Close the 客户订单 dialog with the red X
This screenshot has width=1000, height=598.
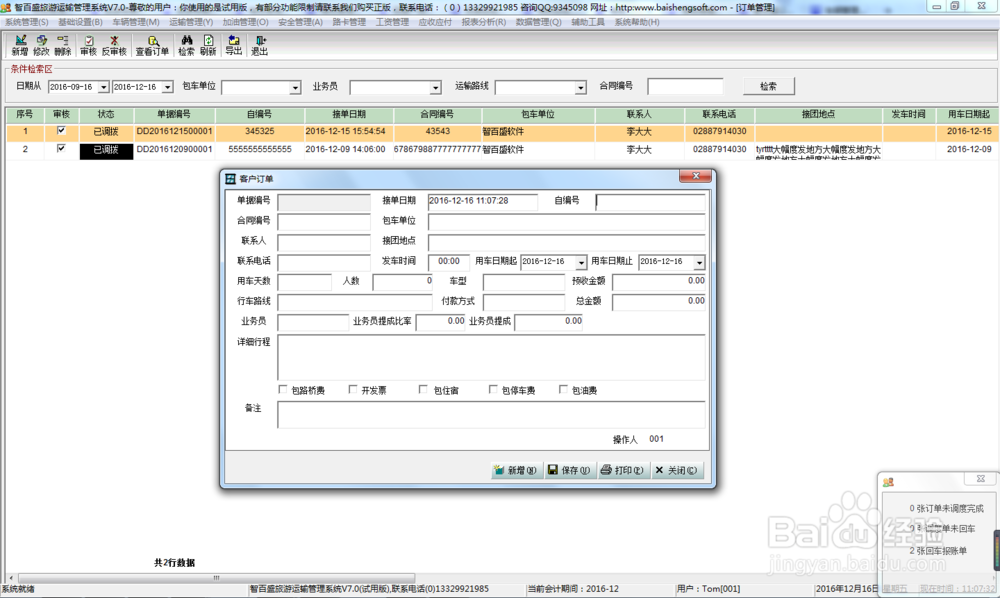tap(695, 176)
